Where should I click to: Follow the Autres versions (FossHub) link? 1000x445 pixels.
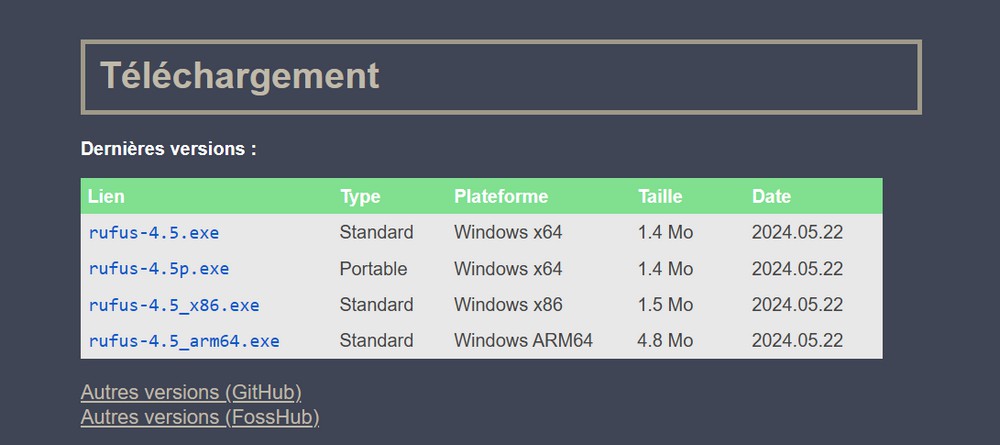click(x=200, y=417)
